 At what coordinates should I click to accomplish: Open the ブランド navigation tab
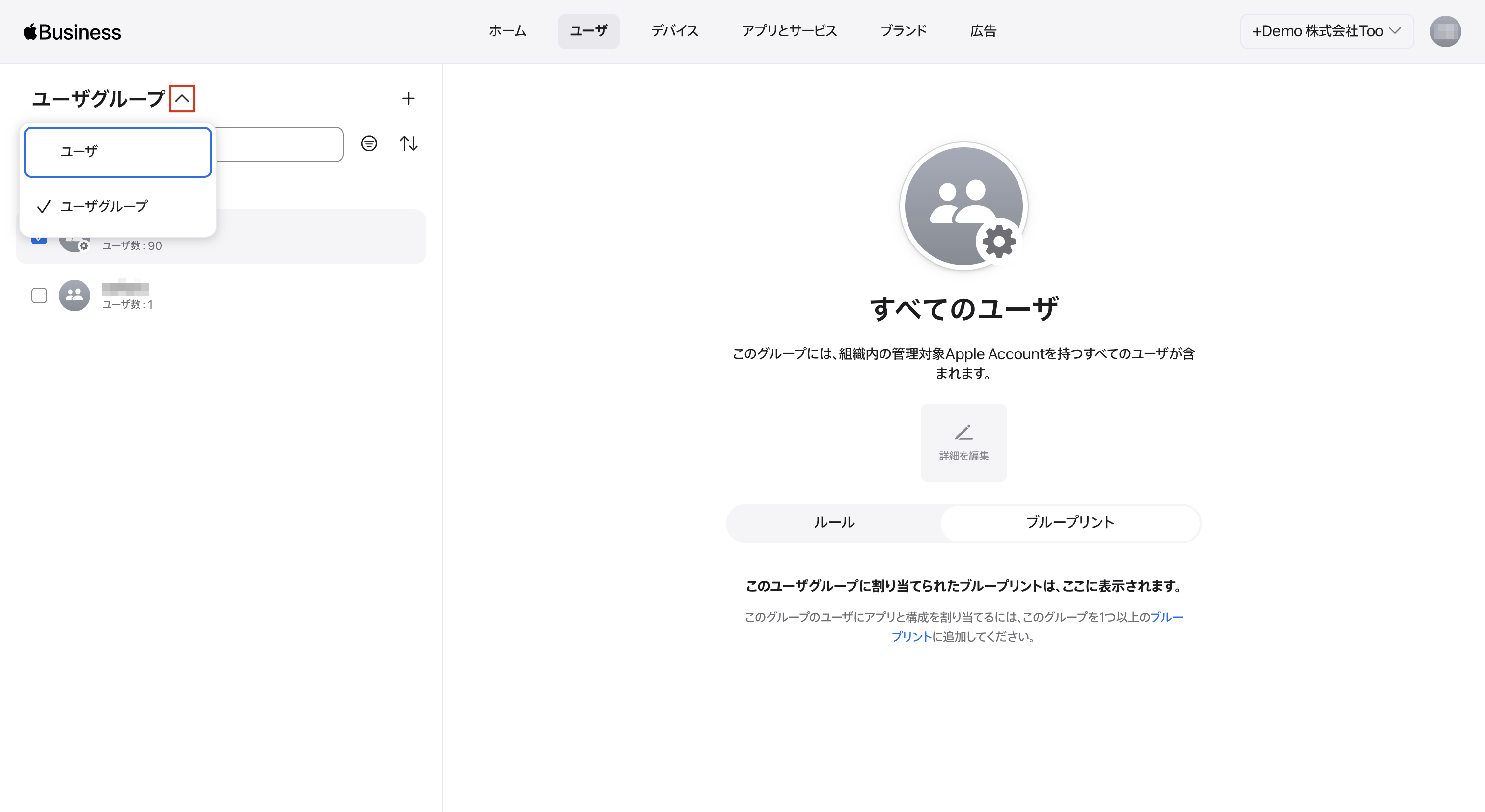(x=904, y=31)
